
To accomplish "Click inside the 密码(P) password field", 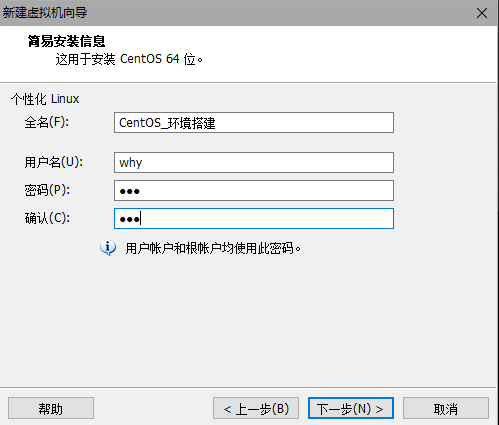I will coord(254,191).
